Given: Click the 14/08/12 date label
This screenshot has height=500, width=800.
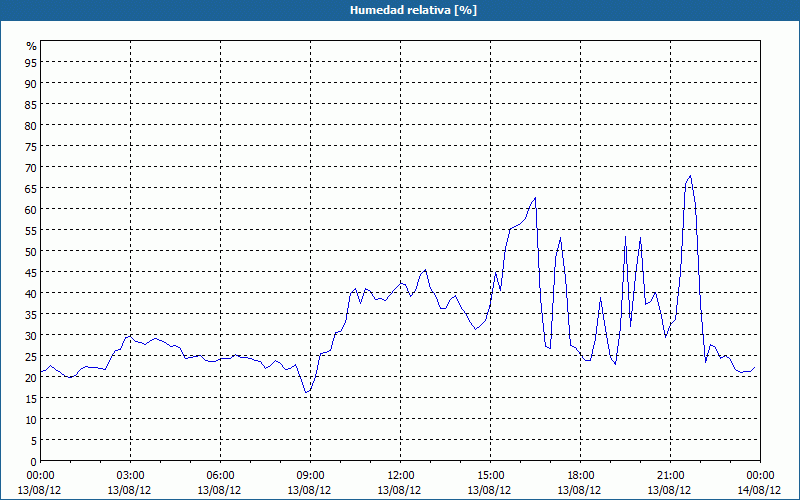Looking at the screenshot, I should pyautogui.click(x=759, y=490).
